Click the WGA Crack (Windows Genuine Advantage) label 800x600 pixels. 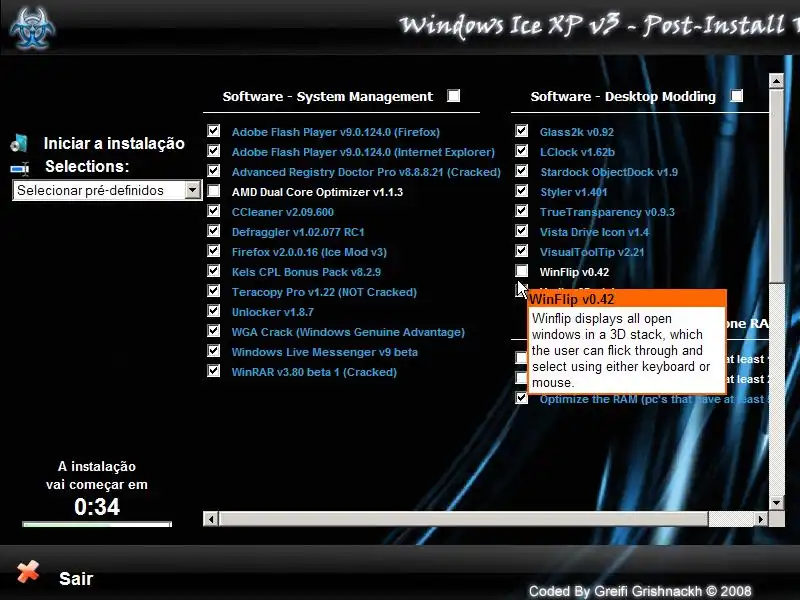pos(348,332)
